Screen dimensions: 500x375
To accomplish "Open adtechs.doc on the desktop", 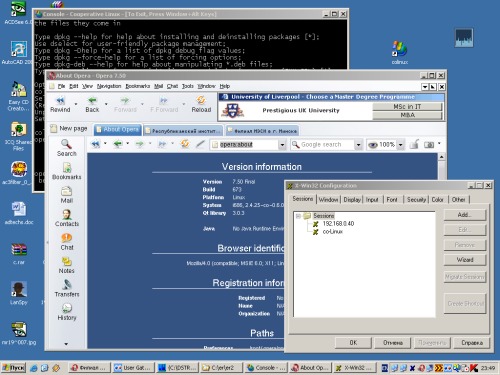I will coord(19,213).
